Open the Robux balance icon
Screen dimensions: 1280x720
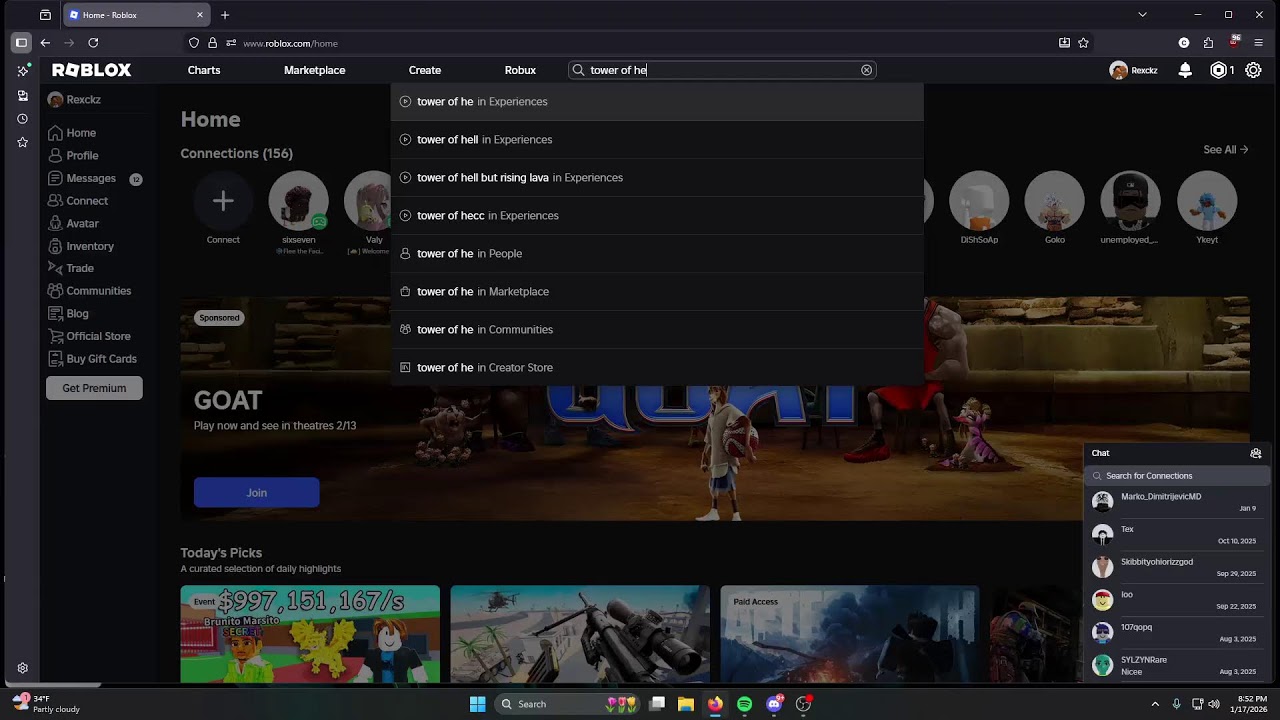click(1218, 70)
